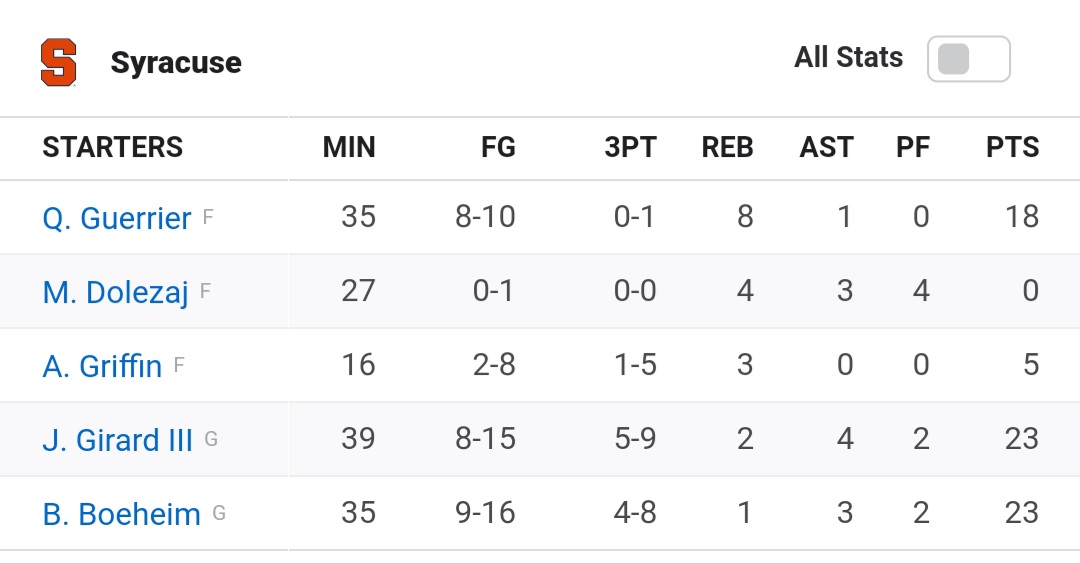Click the STARTERS header label
Image resolution: width=1080 pixels, height=563 pixels.
pyautogui.click(x=113, y=147)
